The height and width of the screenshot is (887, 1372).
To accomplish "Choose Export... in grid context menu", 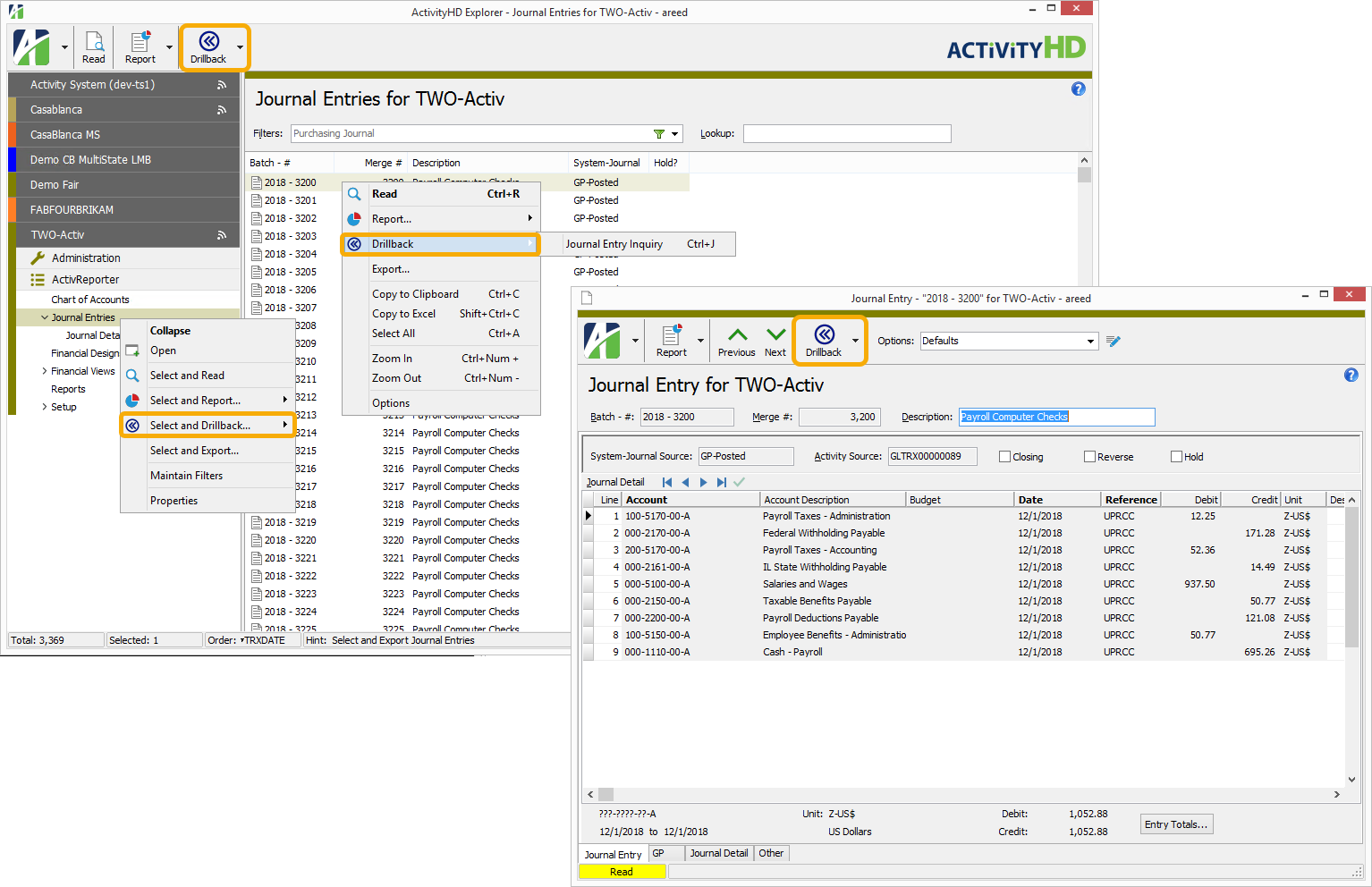I will [441, 269].
